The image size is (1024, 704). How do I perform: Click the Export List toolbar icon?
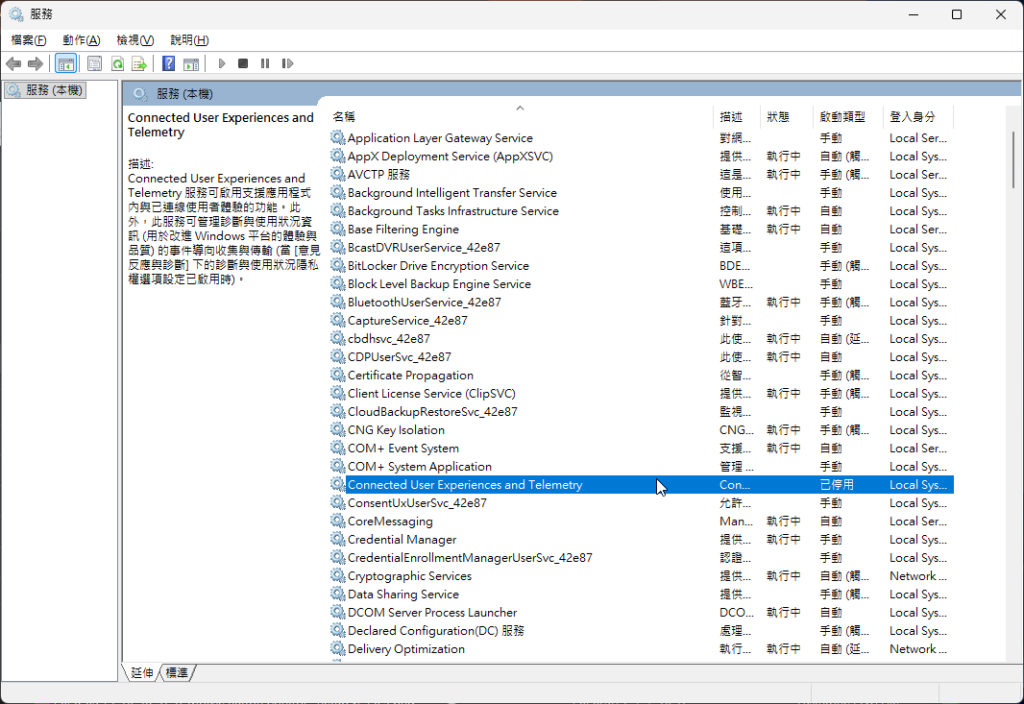[140, 64]
